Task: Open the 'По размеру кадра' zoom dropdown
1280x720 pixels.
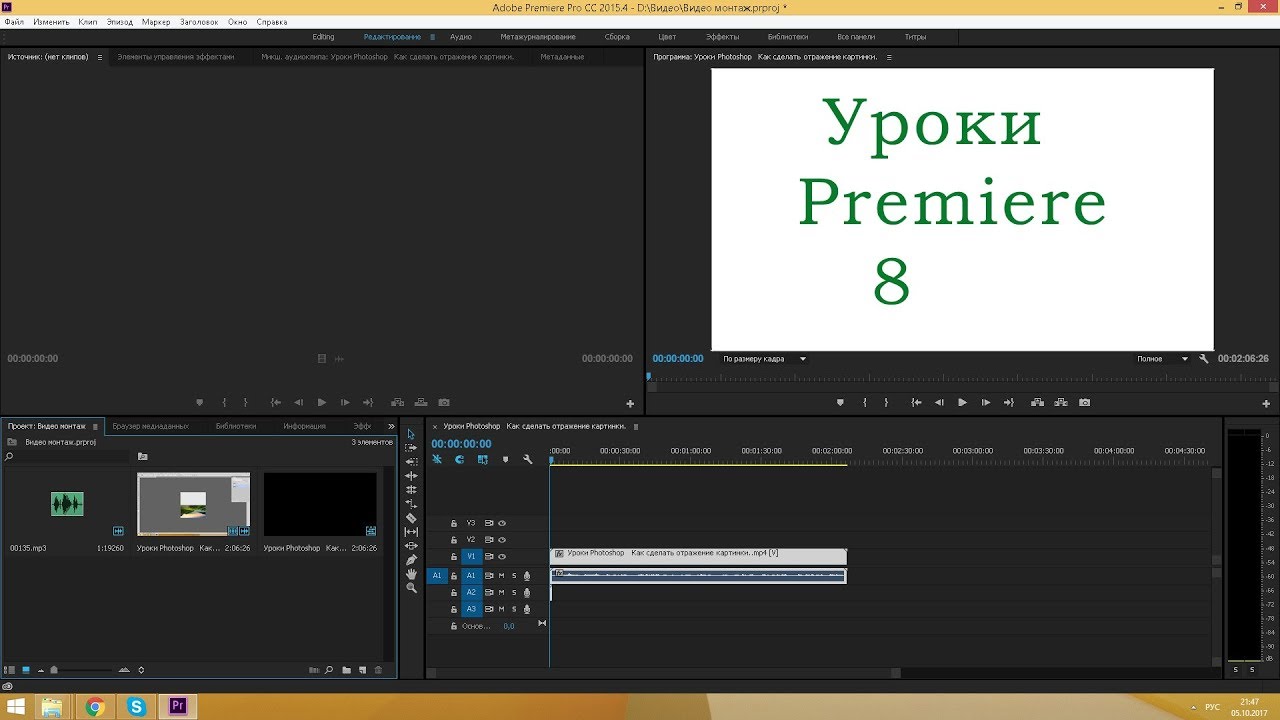Action: [764, 358]
